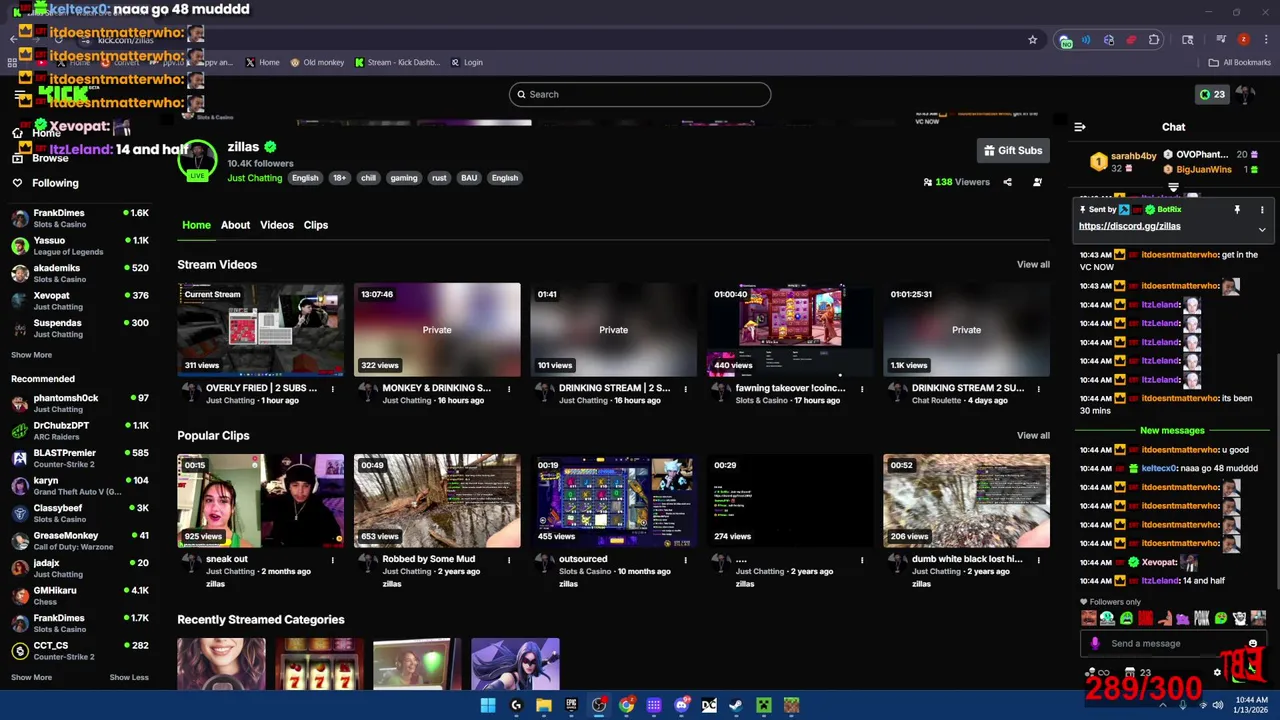Select the purple Ditto emote
This screenshot has width=1280, height=720.
(1183, 618)
